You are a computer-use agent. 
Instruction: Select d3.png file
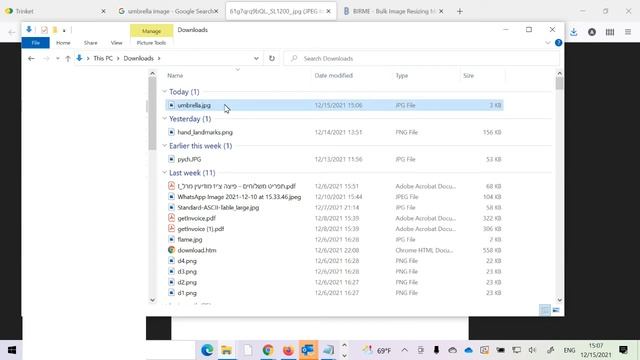[x=334, y=271]
